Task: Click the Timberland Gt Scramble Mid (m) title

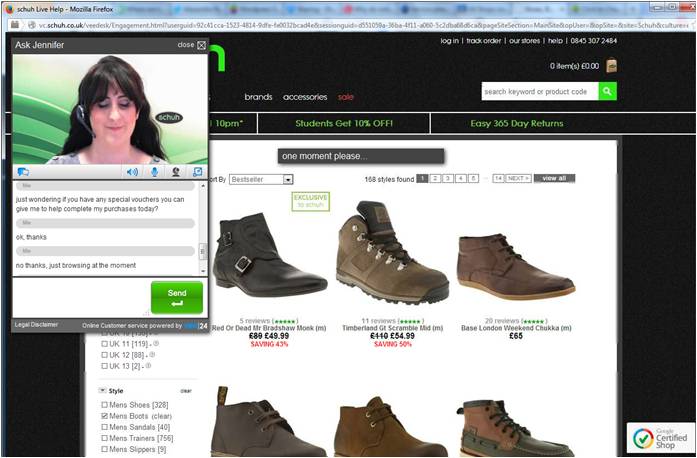Action: pos(393,328)
